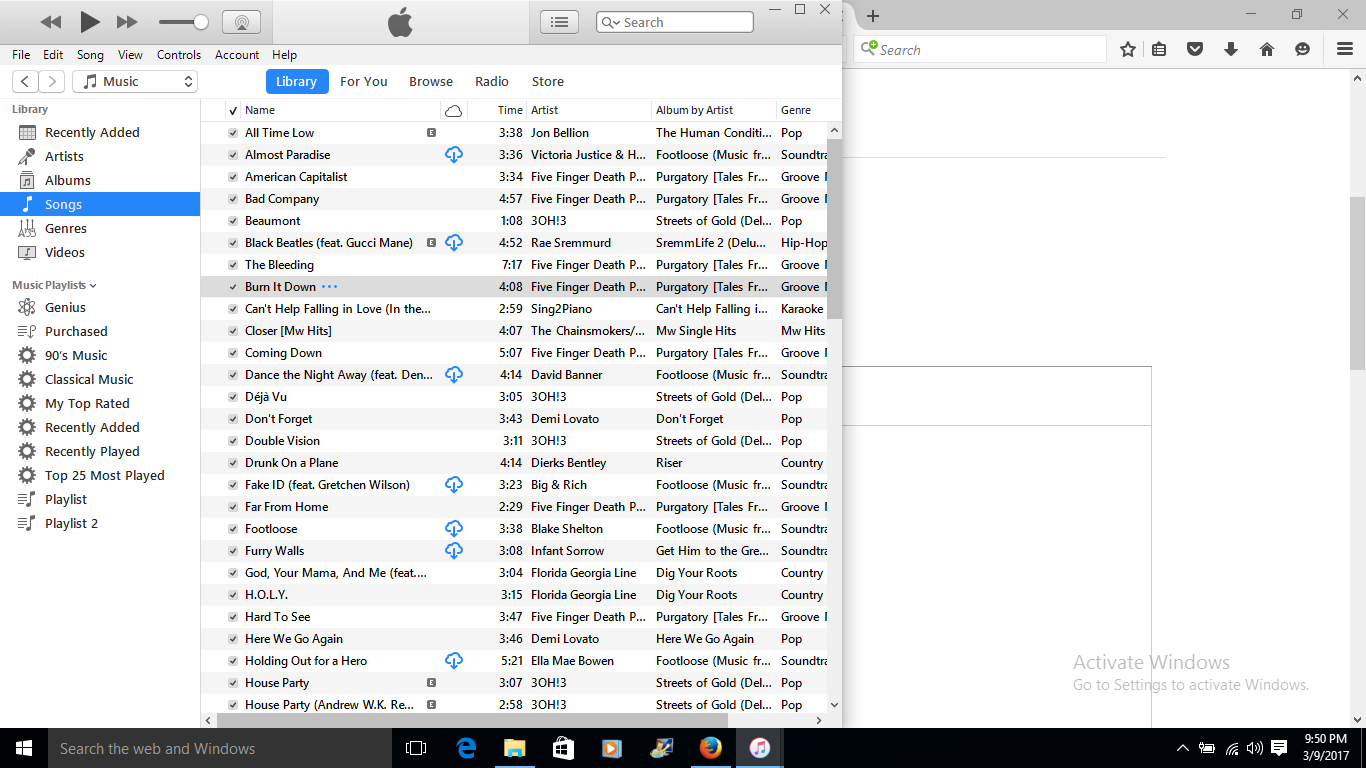Go back with the iTunes back arrow

26,82
